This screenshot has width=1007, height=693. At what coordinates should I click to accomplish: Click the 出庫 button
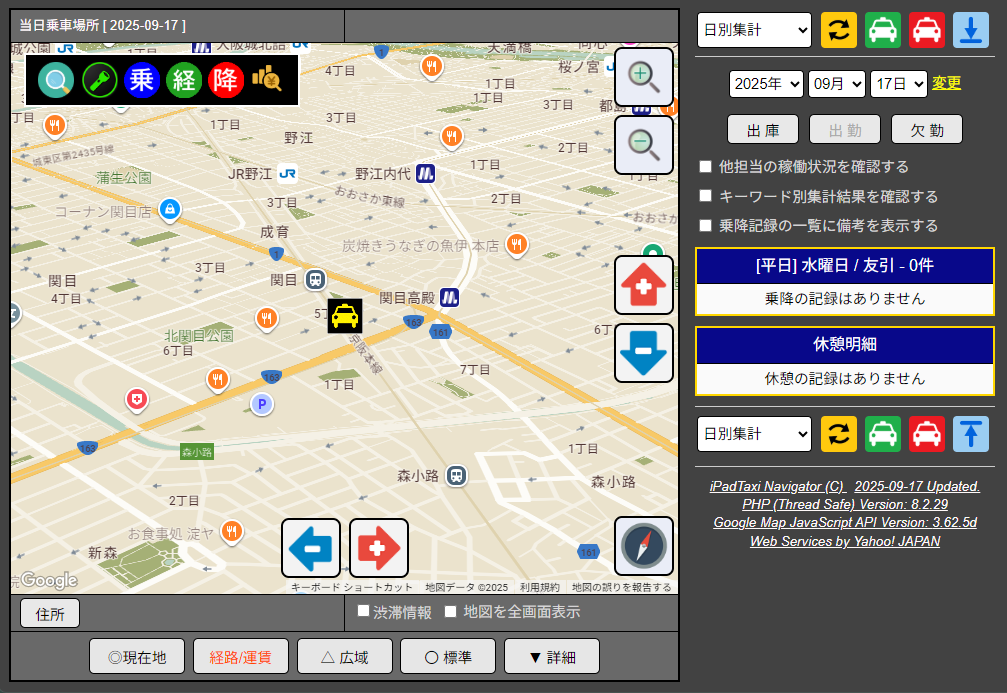[762, 129]
